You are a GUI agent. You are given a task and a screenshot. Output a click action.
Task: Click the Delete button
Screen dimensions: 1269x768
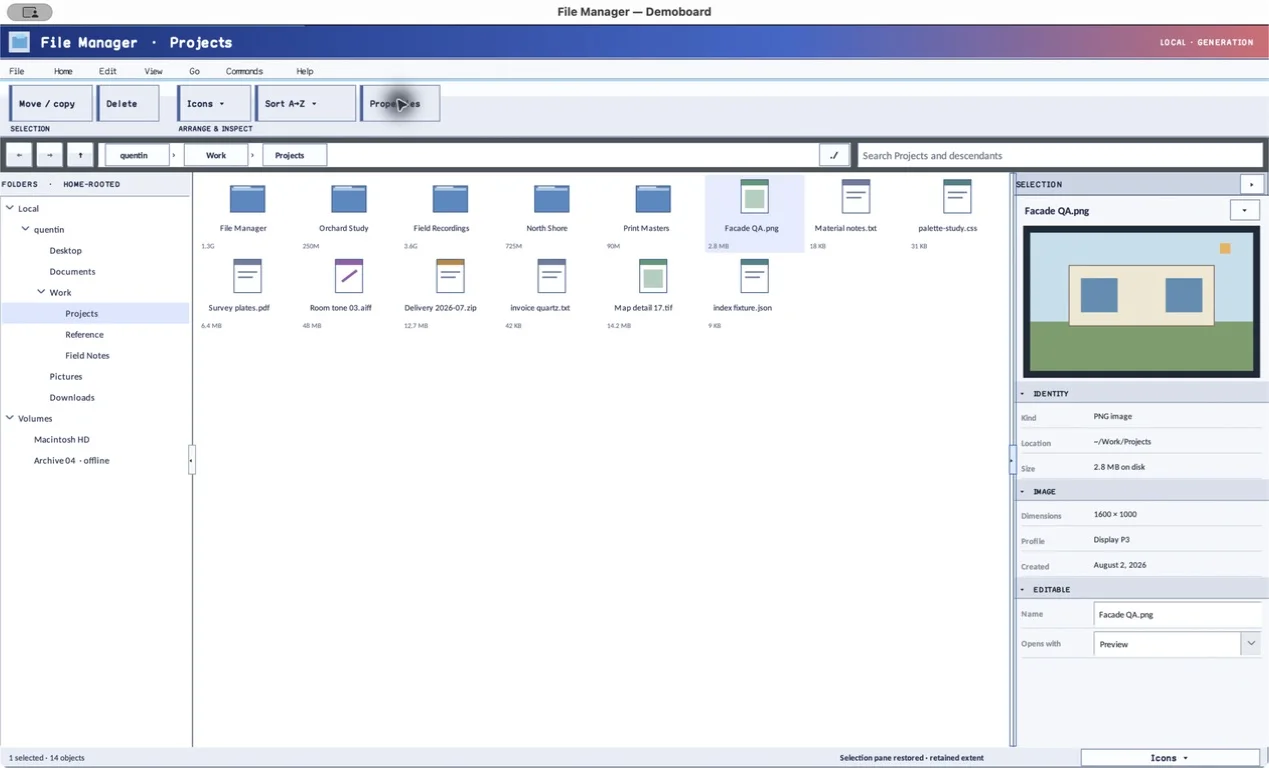tap(127, 103)
